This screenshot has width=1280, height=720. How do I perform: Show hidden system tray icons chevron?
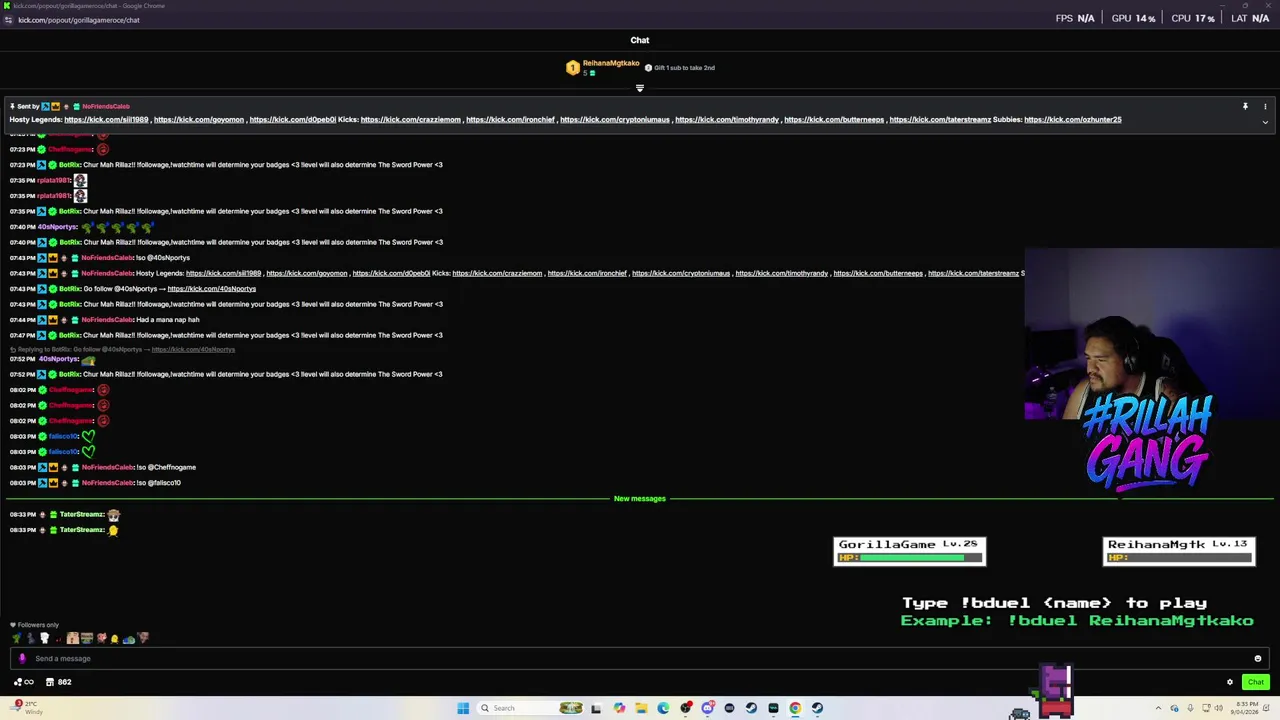tap(1158, 708)
